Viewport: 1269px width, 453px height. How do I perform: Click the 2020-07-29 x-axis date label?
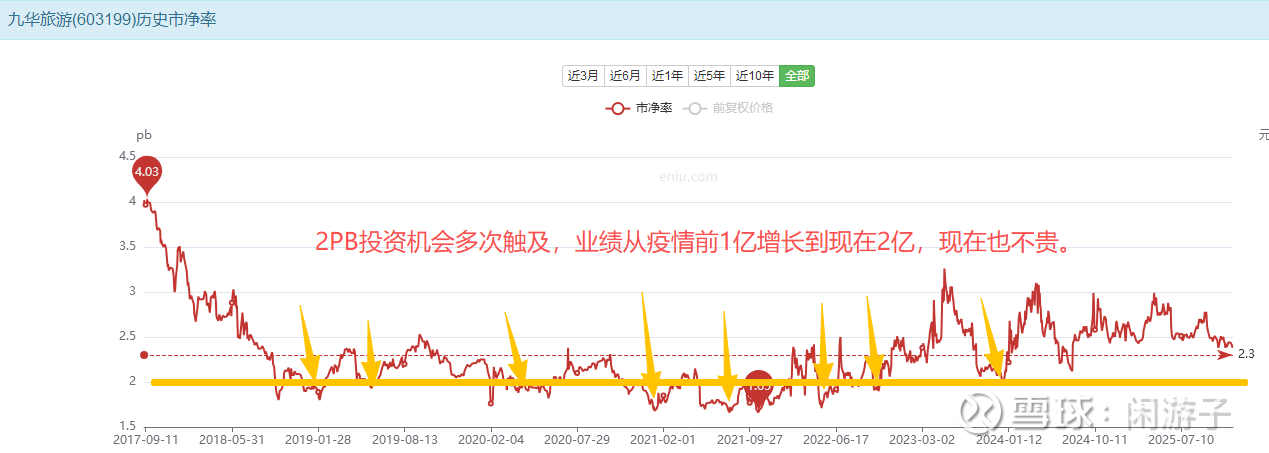pyautogui.click(x=577, y=438)
